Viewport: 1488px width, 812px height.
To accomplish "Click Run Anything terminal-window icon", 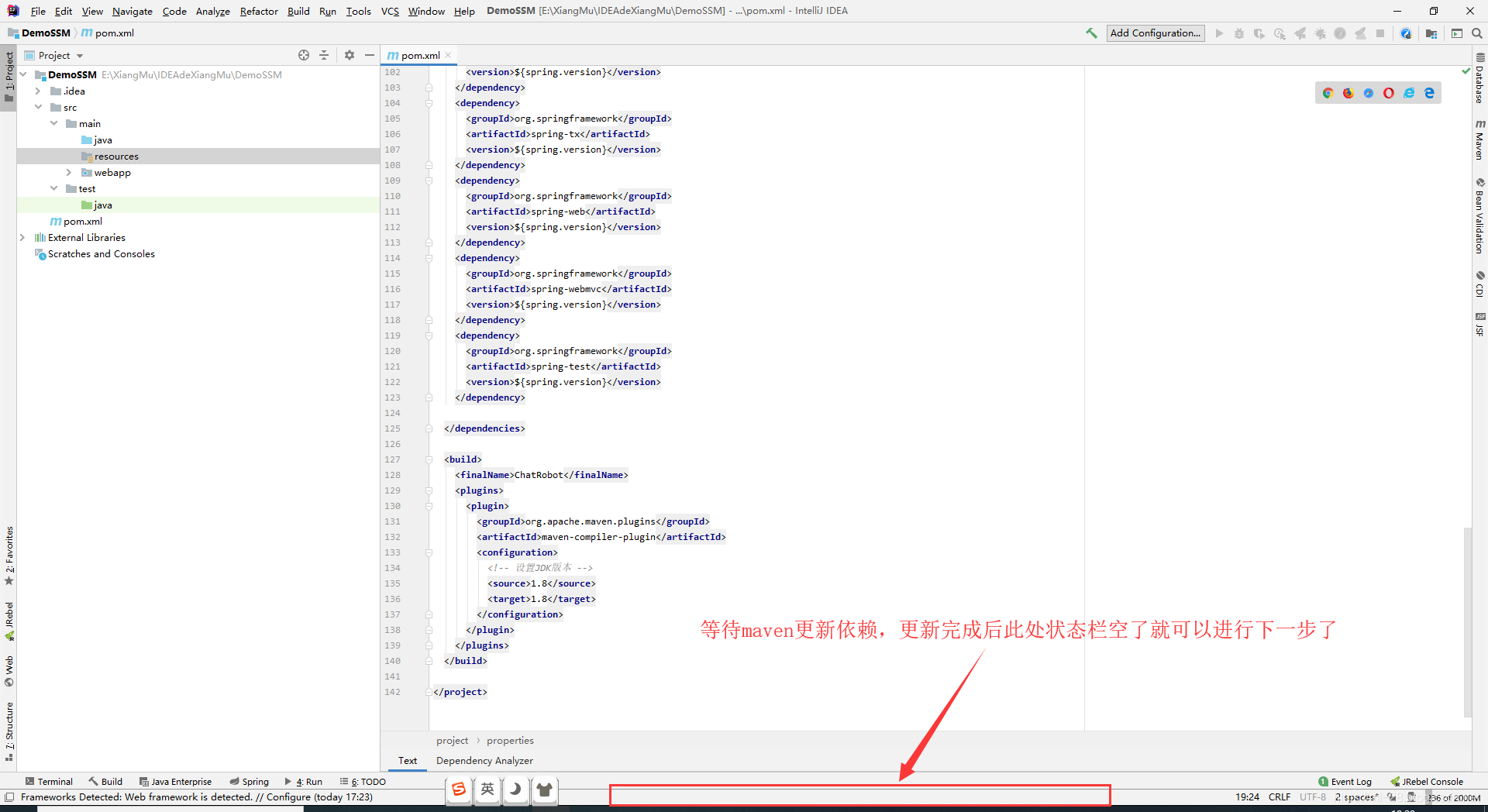I will 1457,33.
